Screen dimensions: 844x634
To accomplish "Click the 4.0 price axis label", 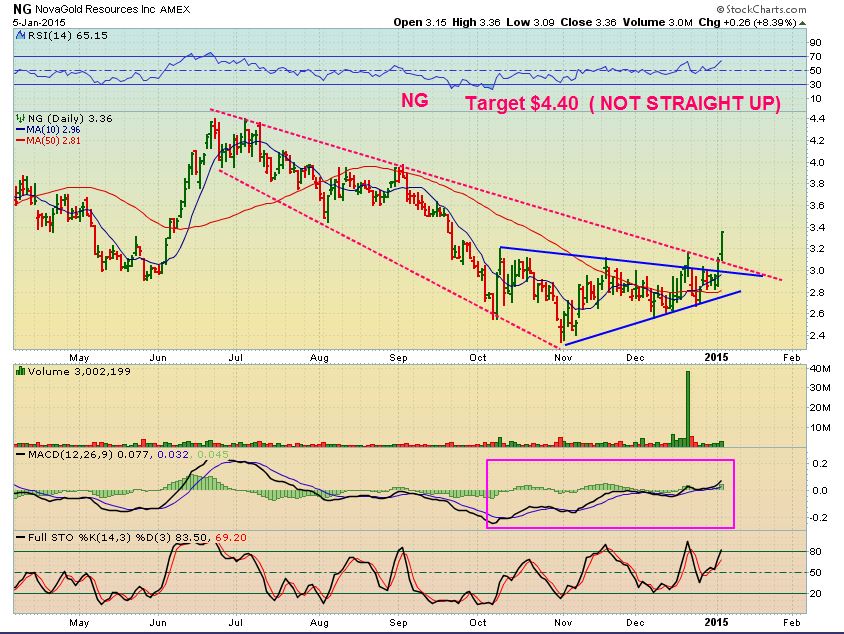I will 817,163.
